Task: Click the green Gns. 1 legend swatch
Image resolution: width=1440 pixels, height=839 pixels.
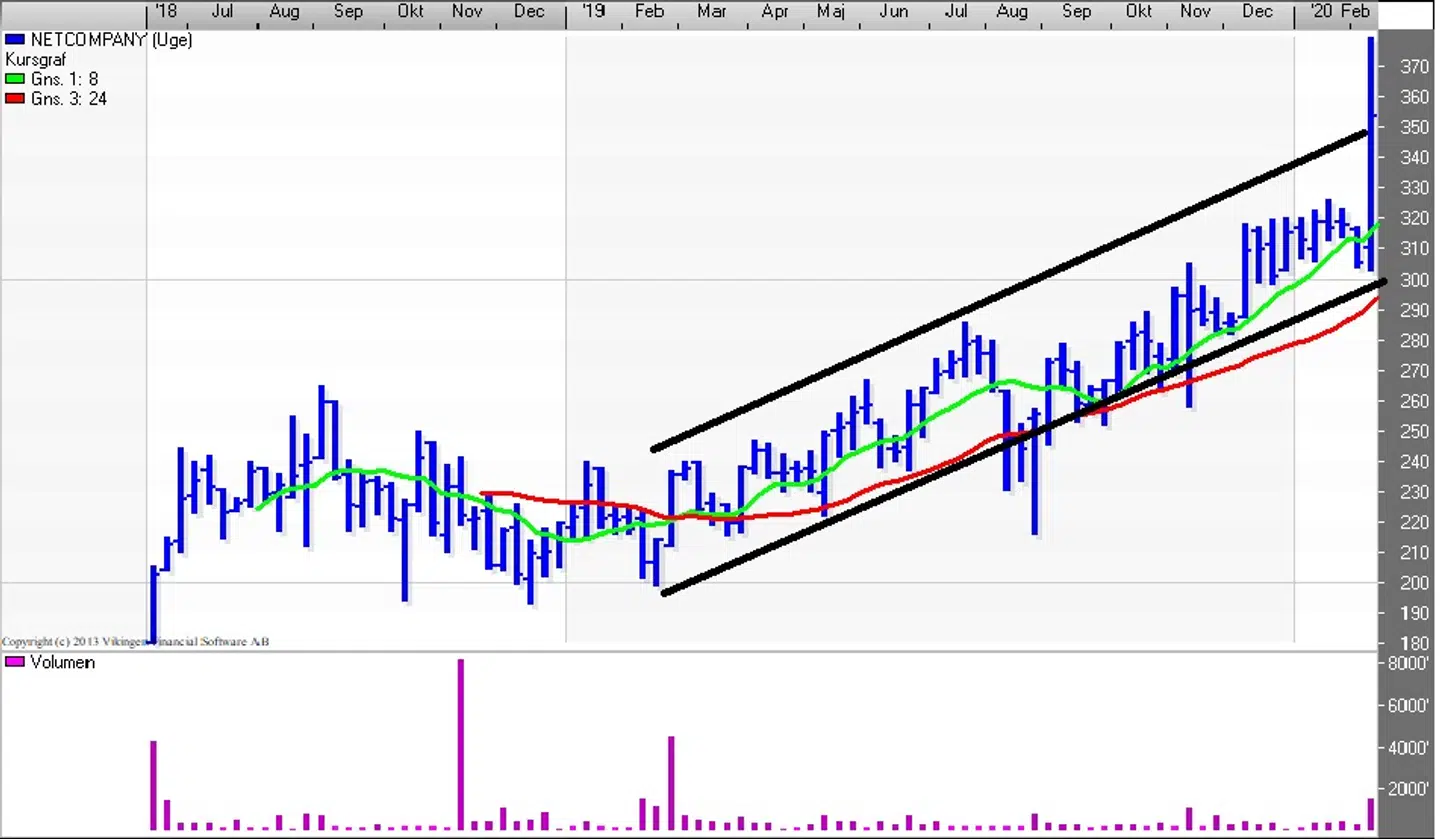Action: click(13, 79)
